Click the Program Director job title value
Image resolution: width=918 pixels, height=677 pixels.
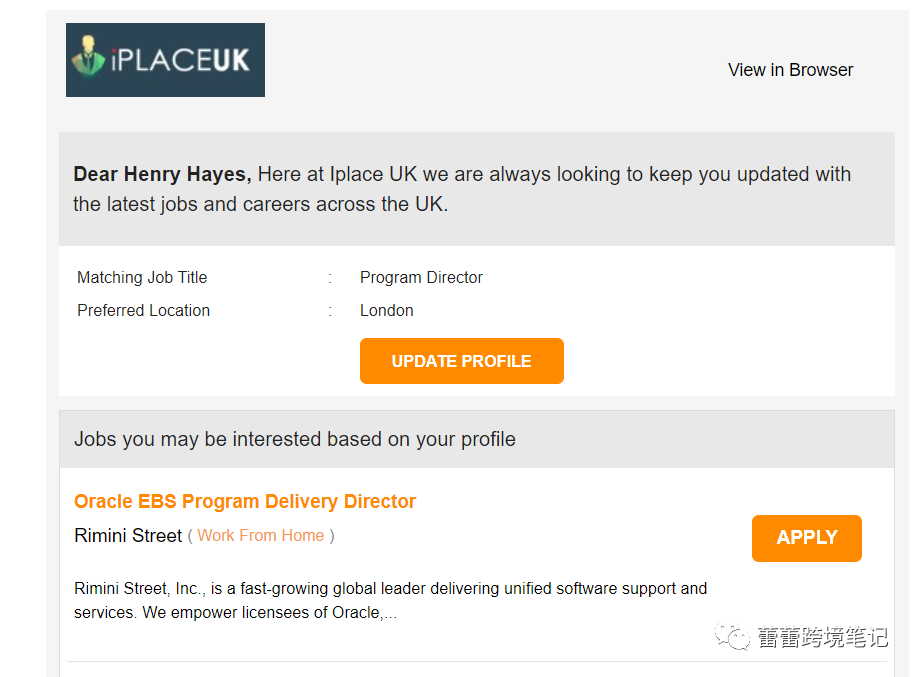coord(421,278)
